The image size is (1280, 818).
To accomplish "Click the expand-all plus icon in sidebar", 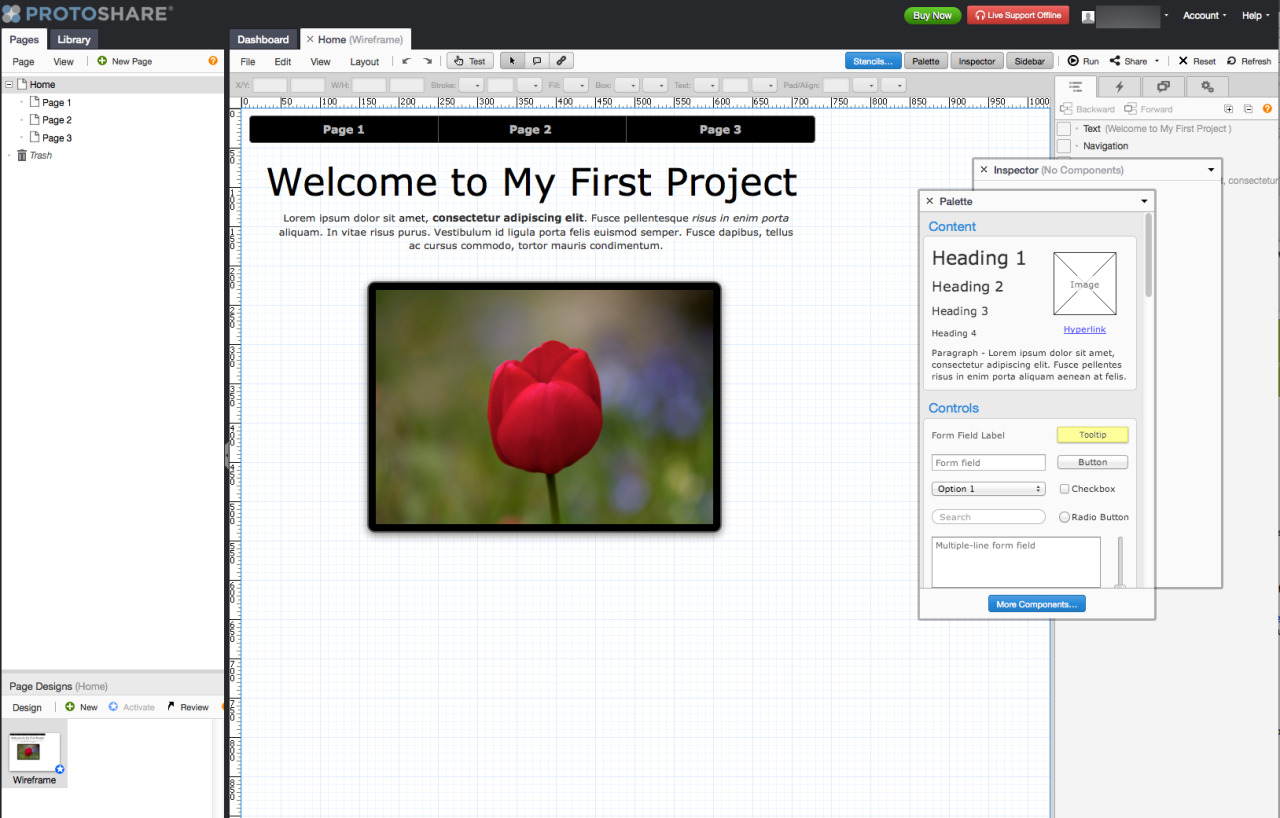I will point(1229,109).
